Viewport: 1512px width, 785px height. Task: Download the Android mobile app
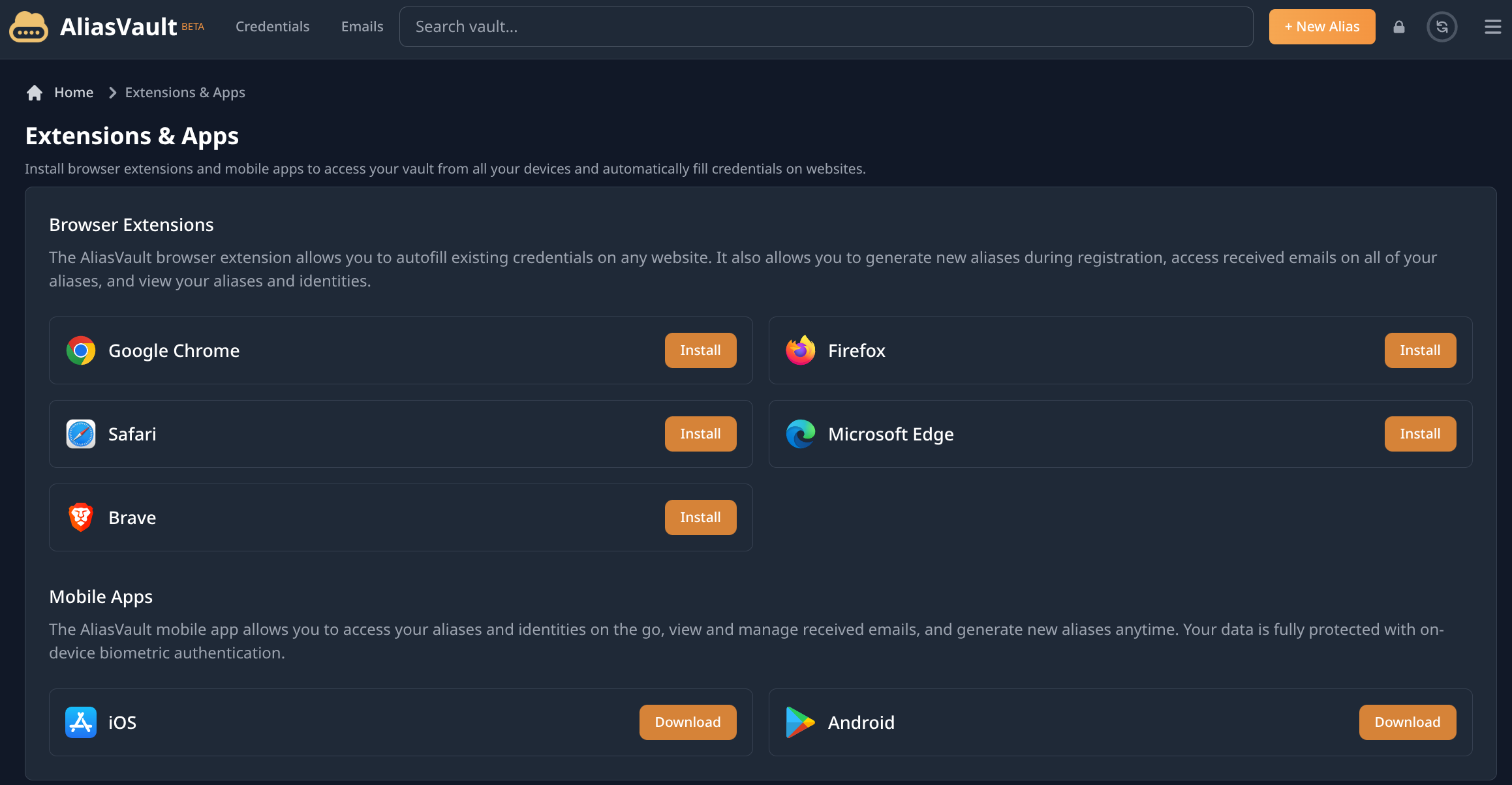1407,722
